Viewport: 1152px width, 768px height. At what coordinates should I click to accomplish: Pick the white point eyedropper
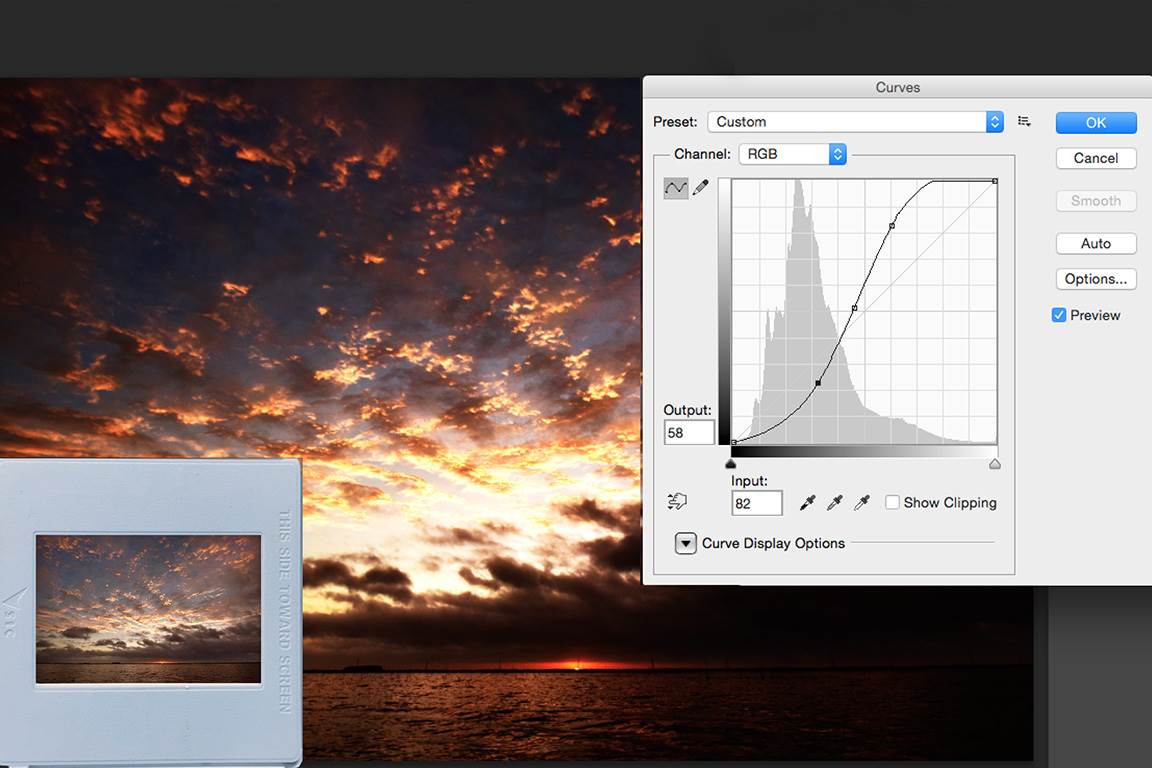[861, 503]
